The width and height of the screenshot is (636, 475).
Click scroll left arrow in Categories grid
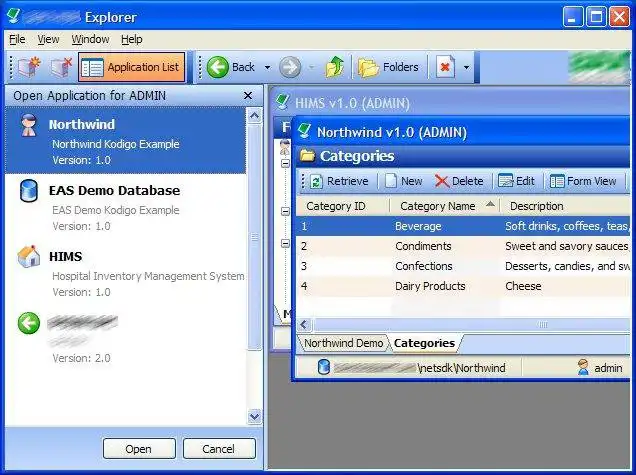304,325
